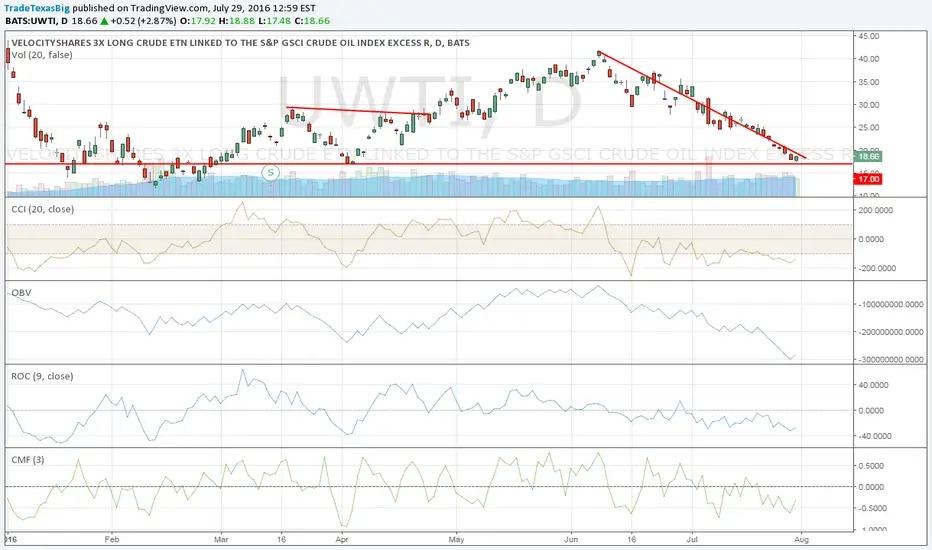Image resolution: width=932 pixels, height=550 pixels.
Task: Click the Aug date axis label
Action: 801,539
